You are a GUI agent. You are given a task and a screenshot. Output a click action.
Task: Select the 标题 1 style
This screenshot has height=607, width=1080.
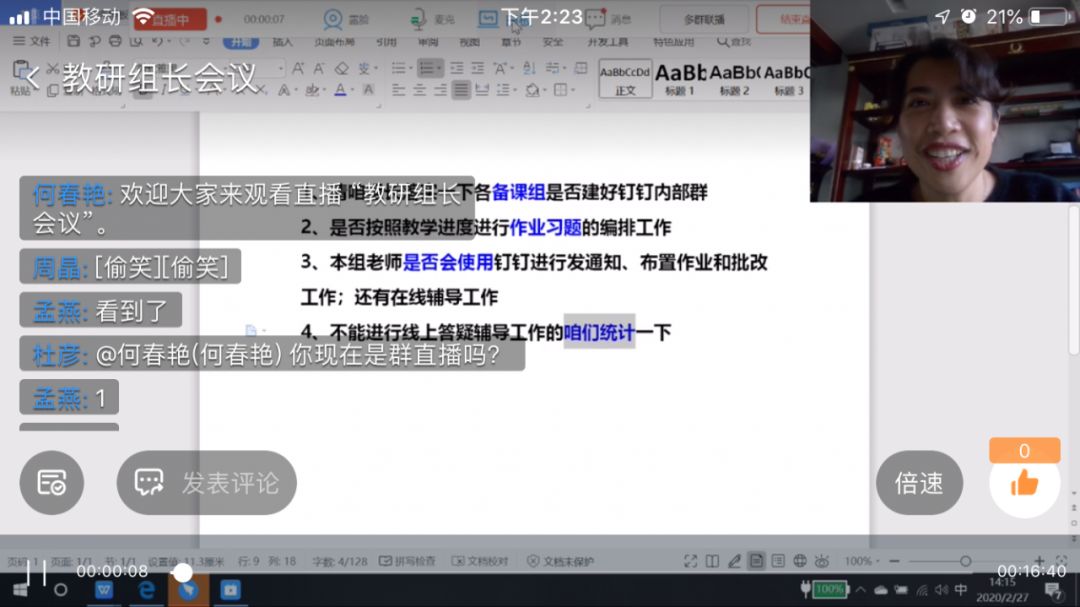coord(680,79)
